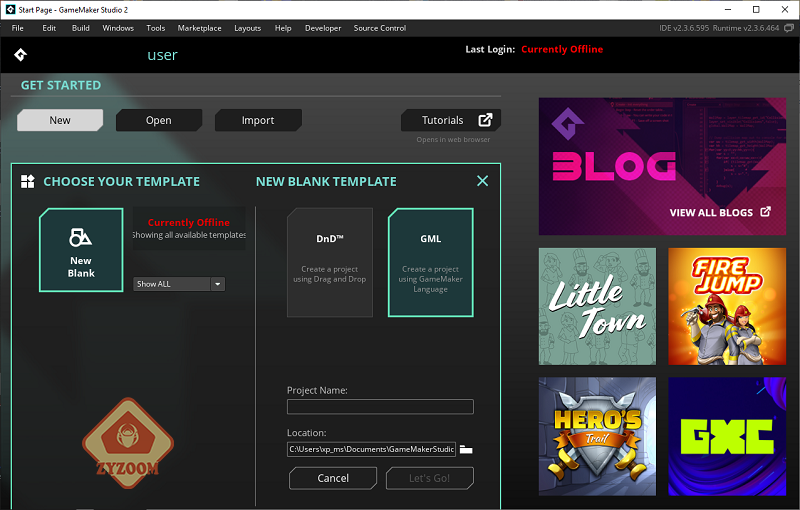
Task: Choose the GML GameMaker Language project type
Action: coord(431,262)
